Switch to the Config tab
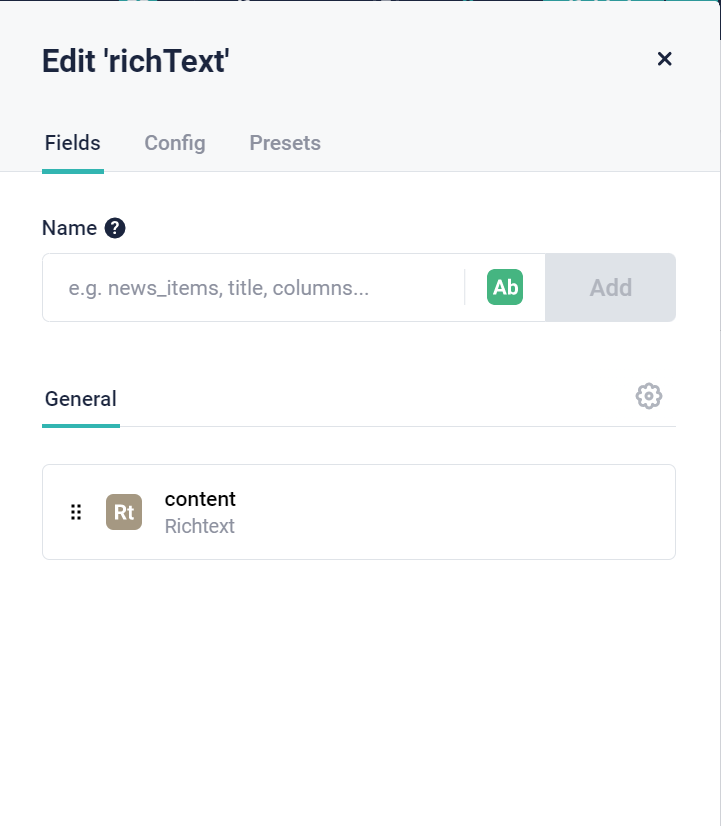 (174, 143)
